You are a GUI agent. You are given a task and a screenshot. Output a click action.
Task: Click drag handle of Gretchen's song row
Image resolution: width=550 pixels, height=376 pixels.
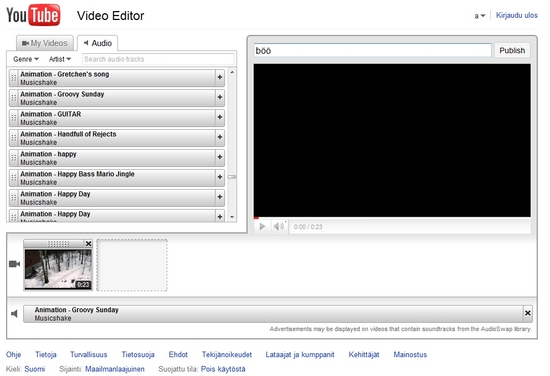point(14,78)
